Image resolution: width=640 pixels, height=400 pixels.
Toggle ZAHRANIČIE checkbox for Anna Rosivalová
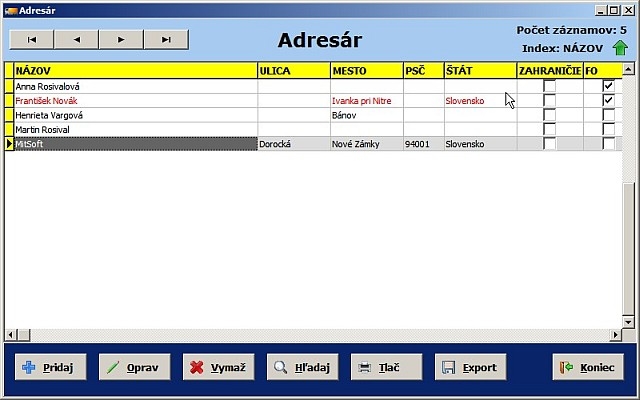click(x=549, y=86)
